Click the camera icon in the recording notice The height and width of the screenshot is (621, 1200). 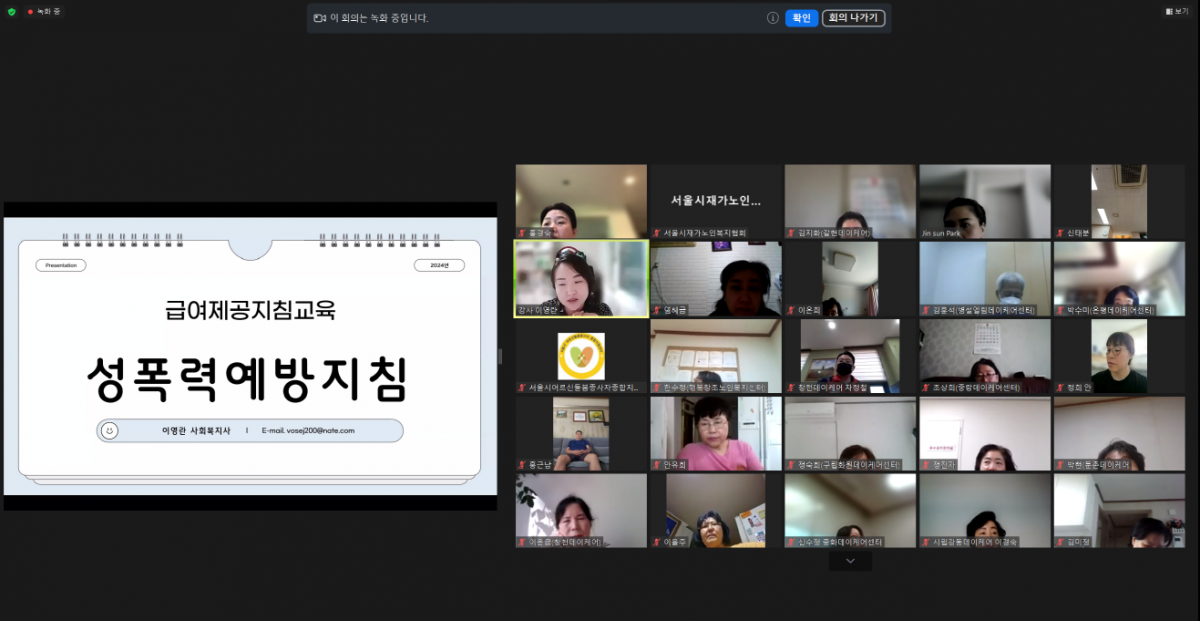point(320,18)
